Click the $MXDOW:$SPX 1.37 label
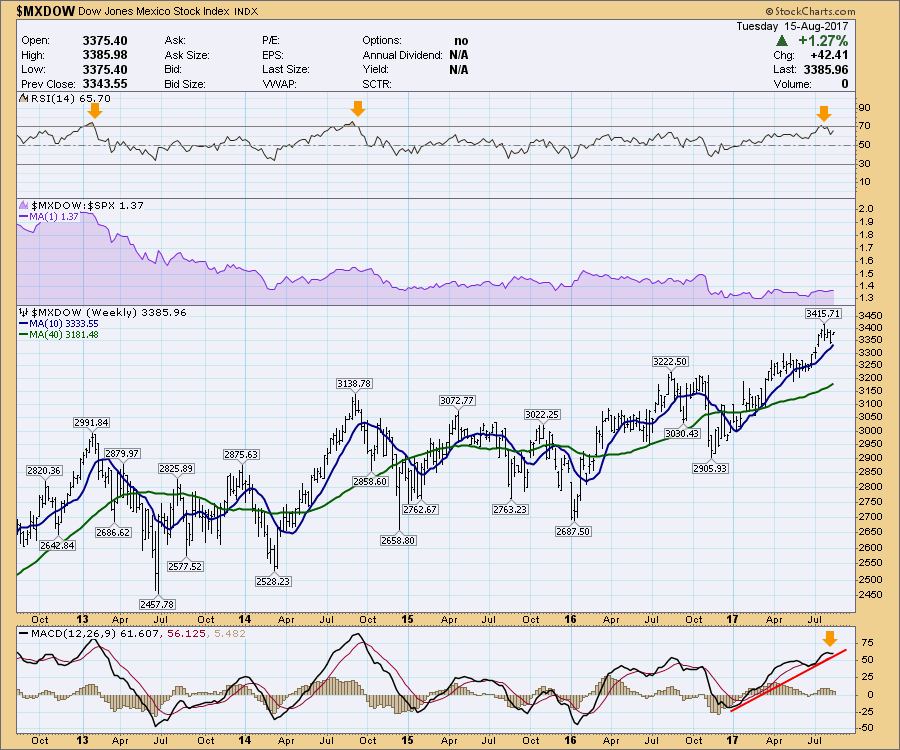This screenshot has width=900, height=750. (x=87, y=205)
